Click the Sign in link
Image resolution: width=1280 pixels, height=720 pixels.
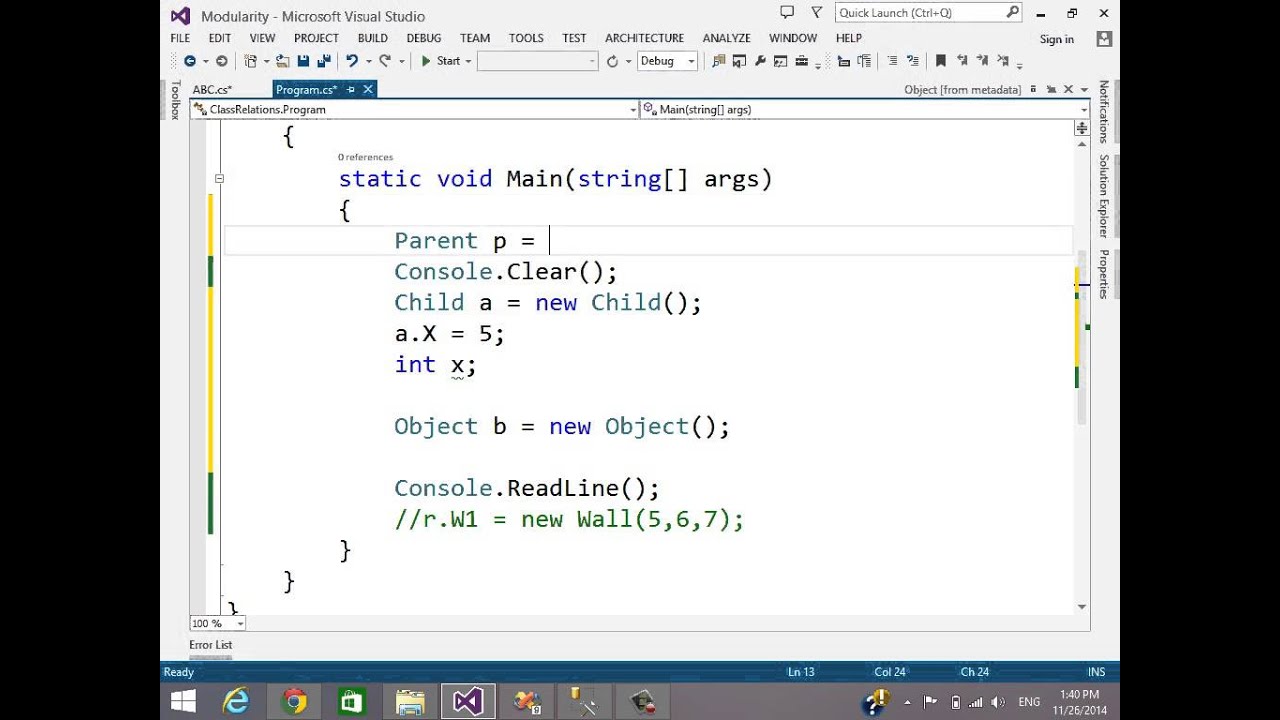point(1057,39)
